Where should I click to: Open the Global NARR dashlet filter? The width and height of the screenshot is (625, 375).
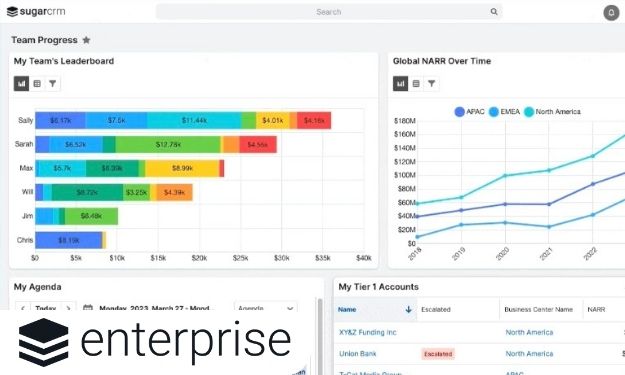(432, 84)
